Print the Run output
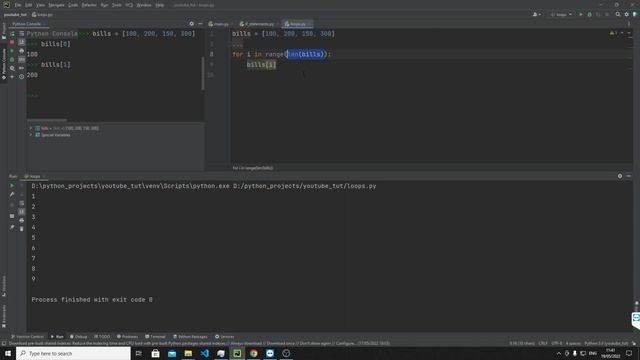Image resolution: width=640 pixels, height=360 pixels. (22, 220)
